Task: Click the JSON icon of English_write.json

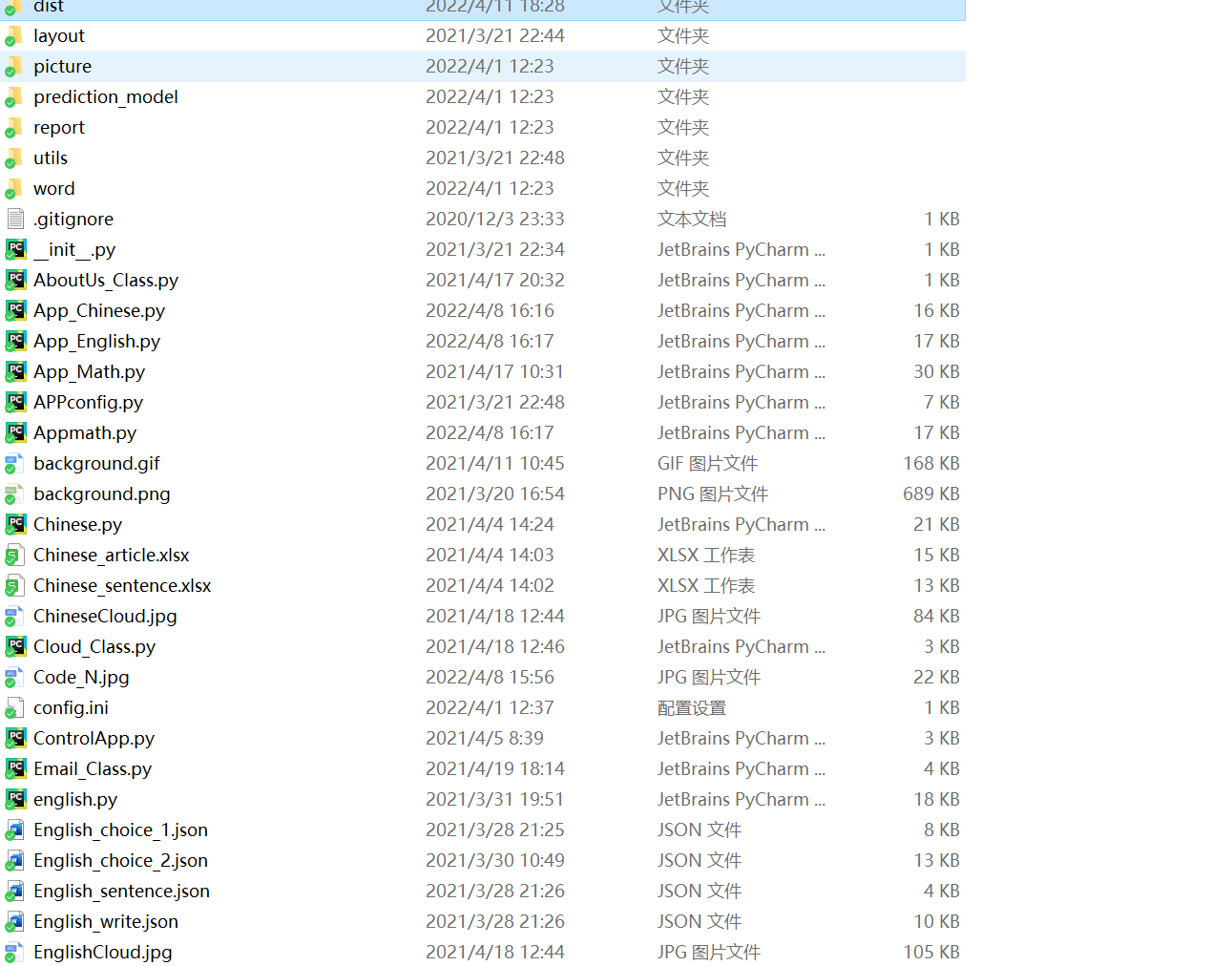Action: tap(14, 922)
